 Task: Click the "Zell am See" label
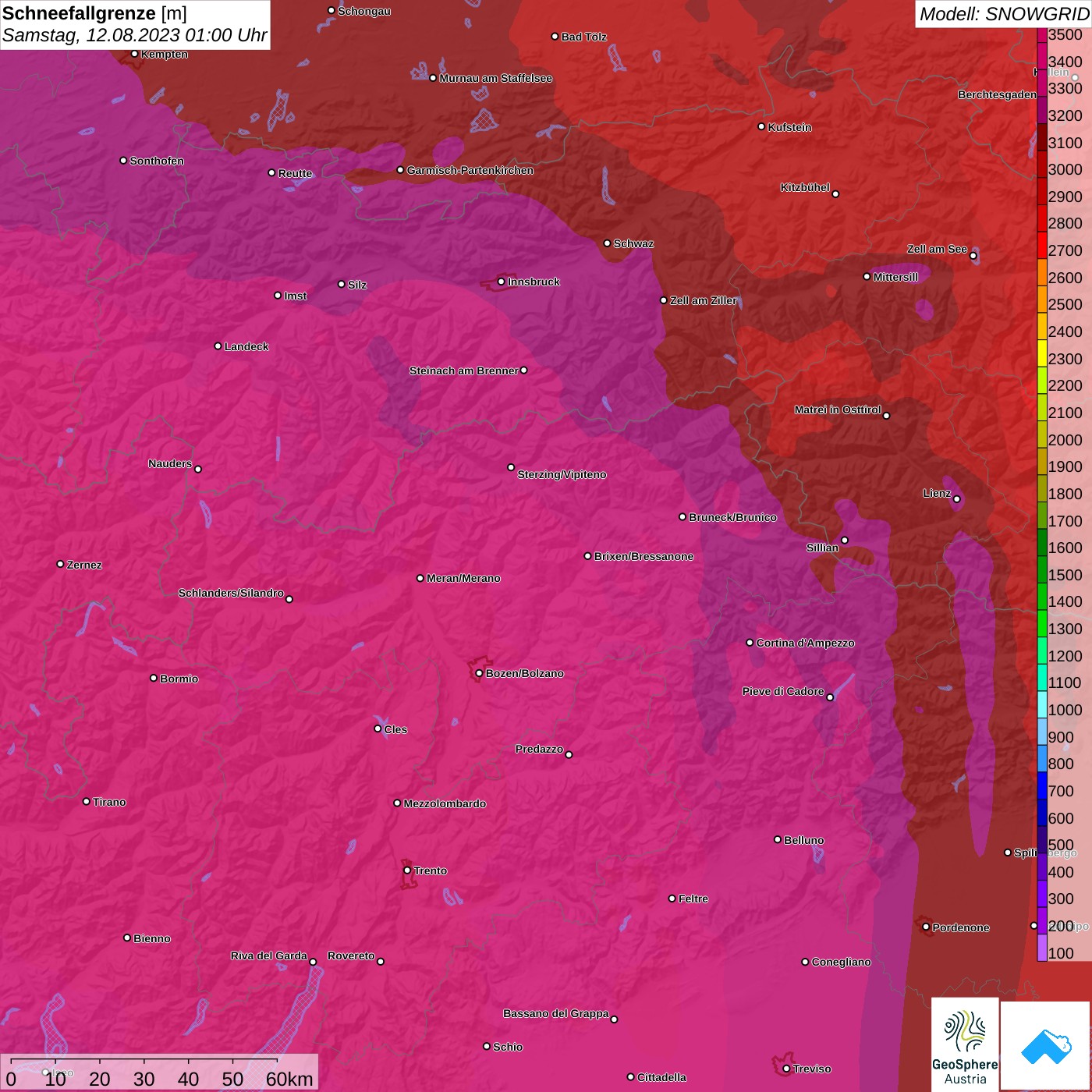(937, 249)
